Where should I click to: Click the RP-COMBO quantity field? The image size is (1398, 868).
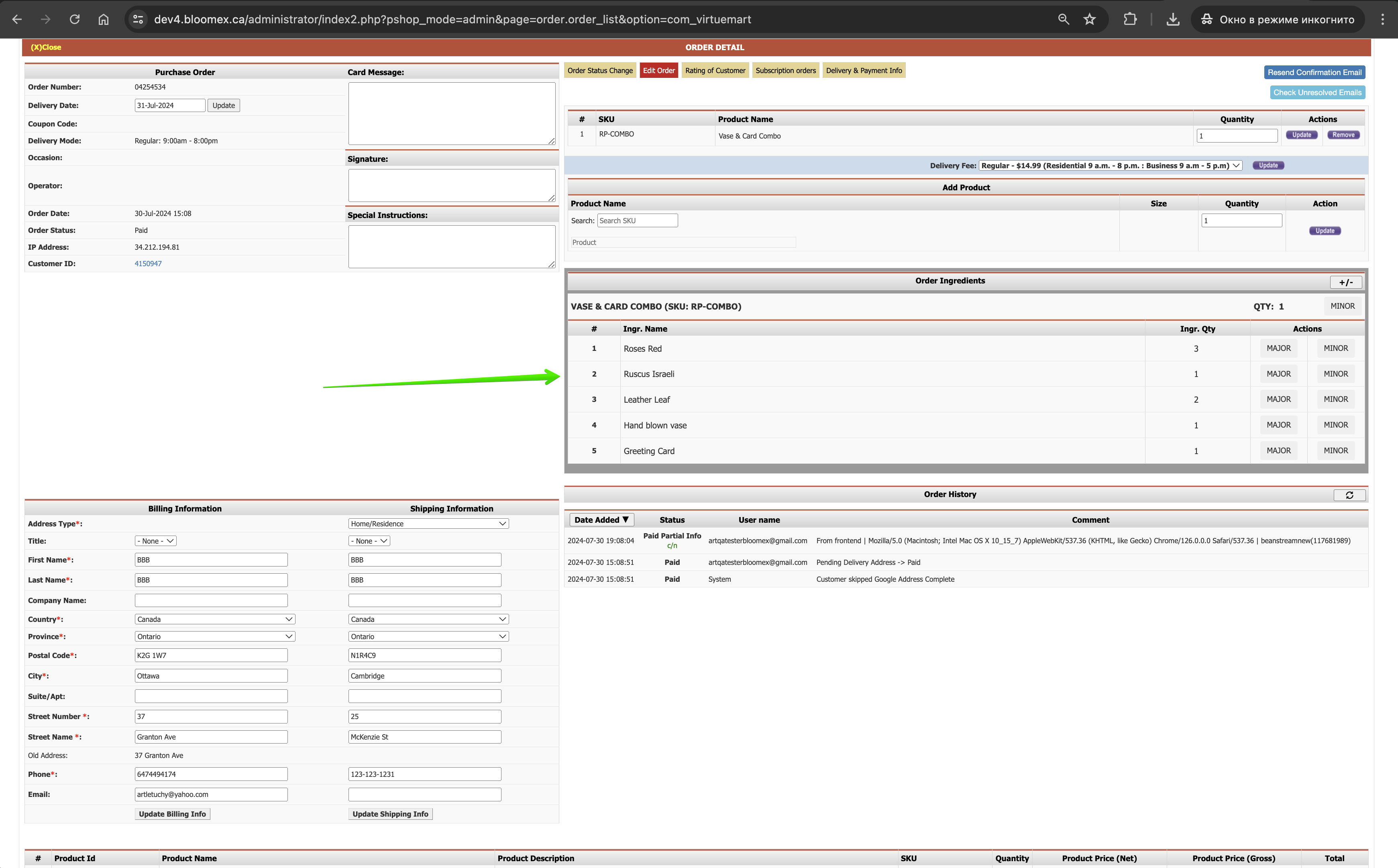[x=1237, y=135]
